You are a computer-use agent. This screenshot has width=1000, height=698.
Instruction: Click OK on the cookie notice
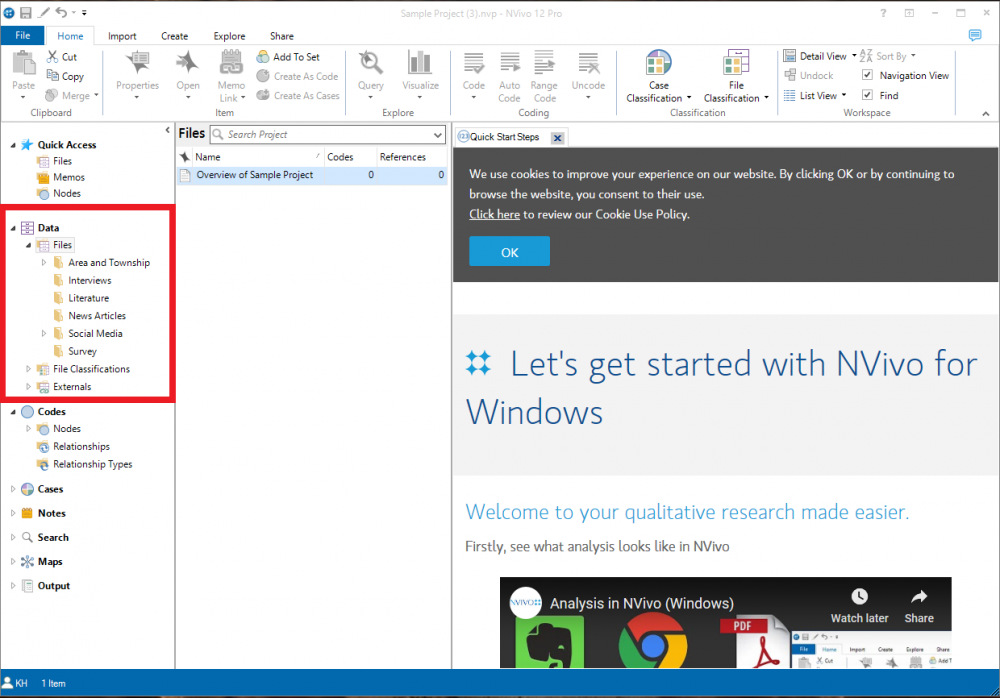510,251
